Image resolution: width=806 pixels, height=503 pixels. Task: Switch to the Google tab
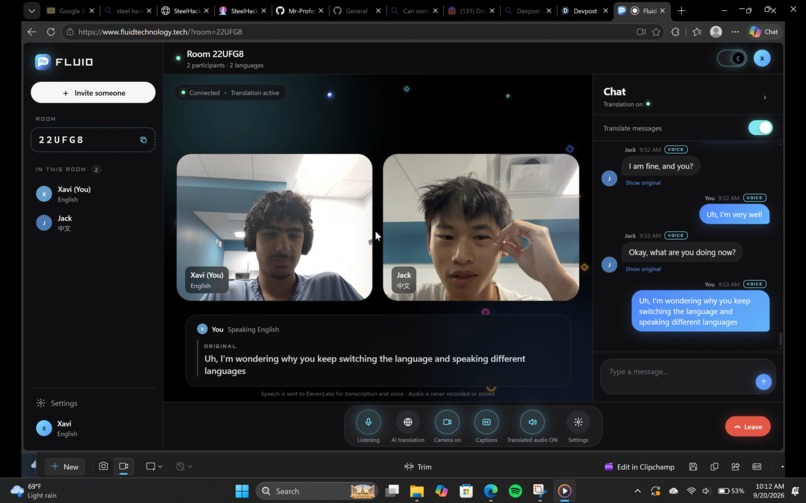click(70, 10)
